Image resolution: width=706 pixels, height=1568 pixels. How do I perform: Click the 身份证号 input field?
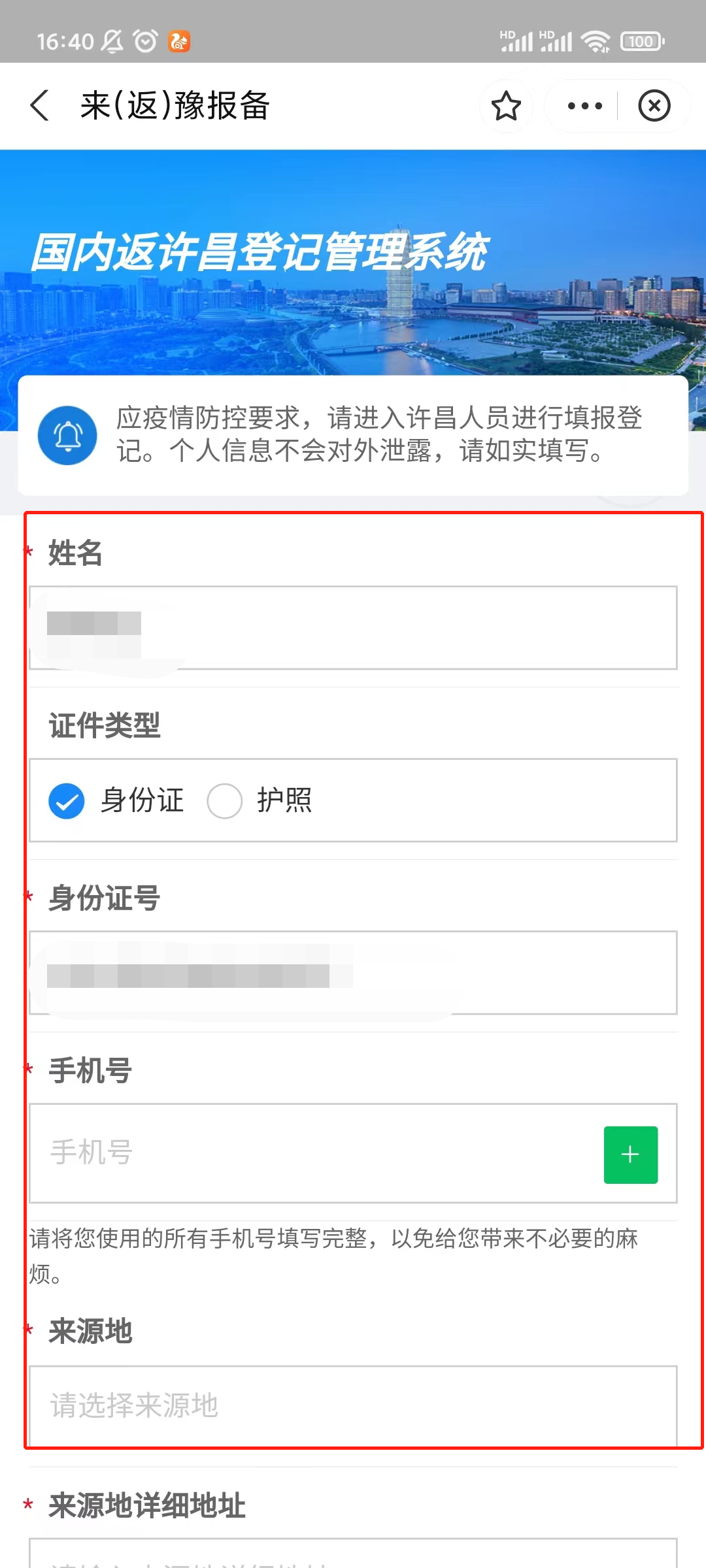click(353, 973)
